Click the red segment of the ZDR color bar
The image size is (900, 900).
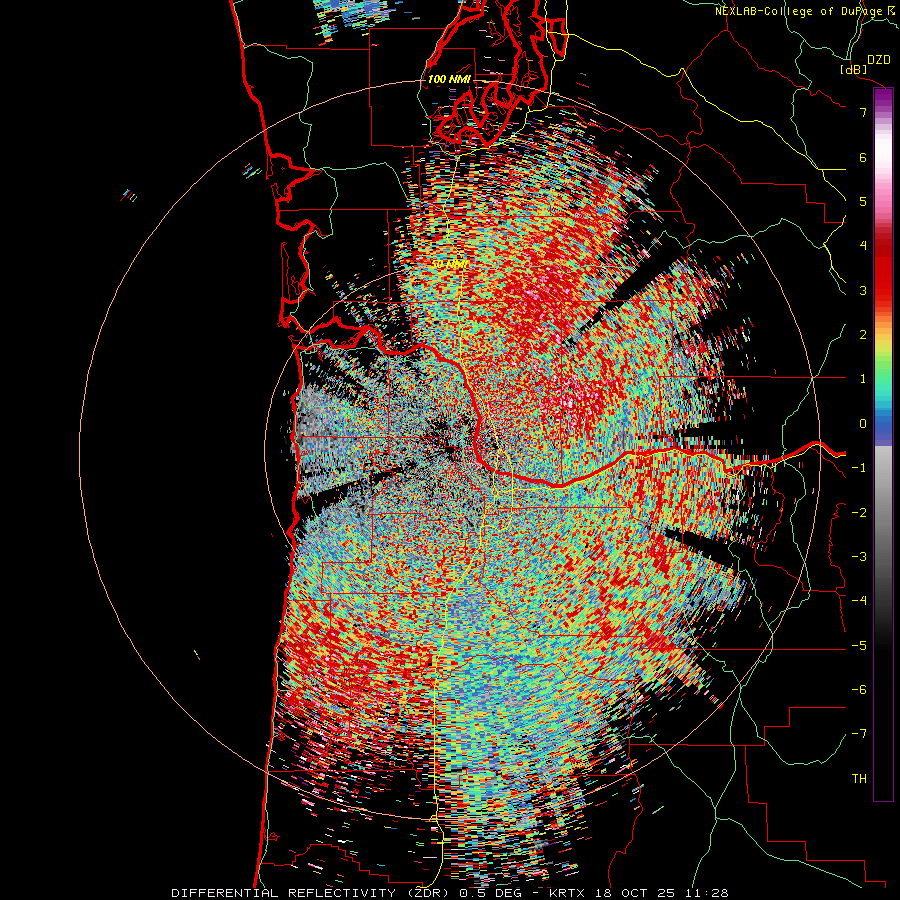tap(883, 270)
